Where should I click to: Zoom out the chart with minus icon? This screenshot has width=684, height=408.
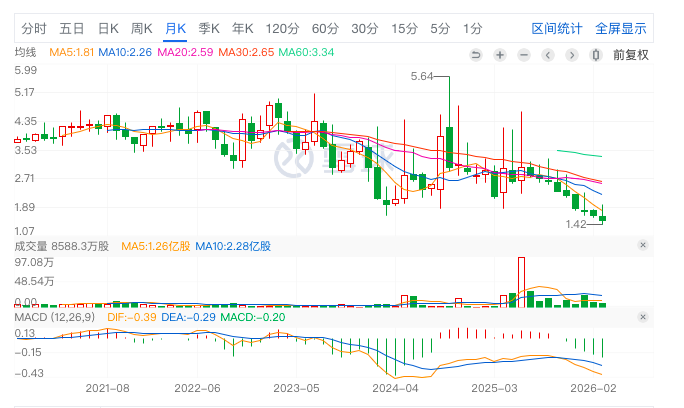(x=524, y=54)
